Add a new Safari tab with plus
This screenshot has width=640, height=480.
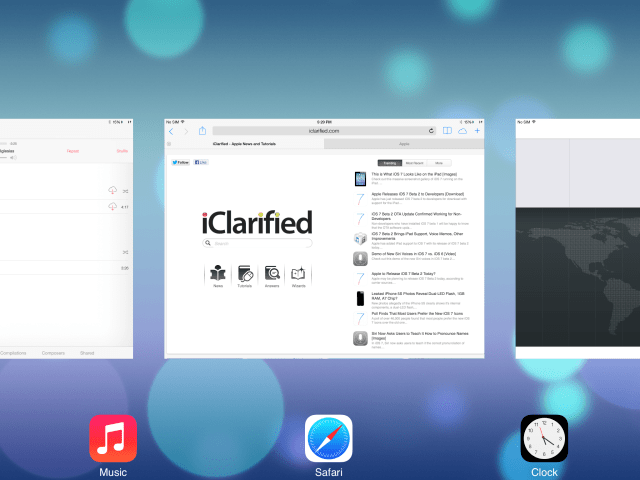pyautogui.click(x=477, y=131)
